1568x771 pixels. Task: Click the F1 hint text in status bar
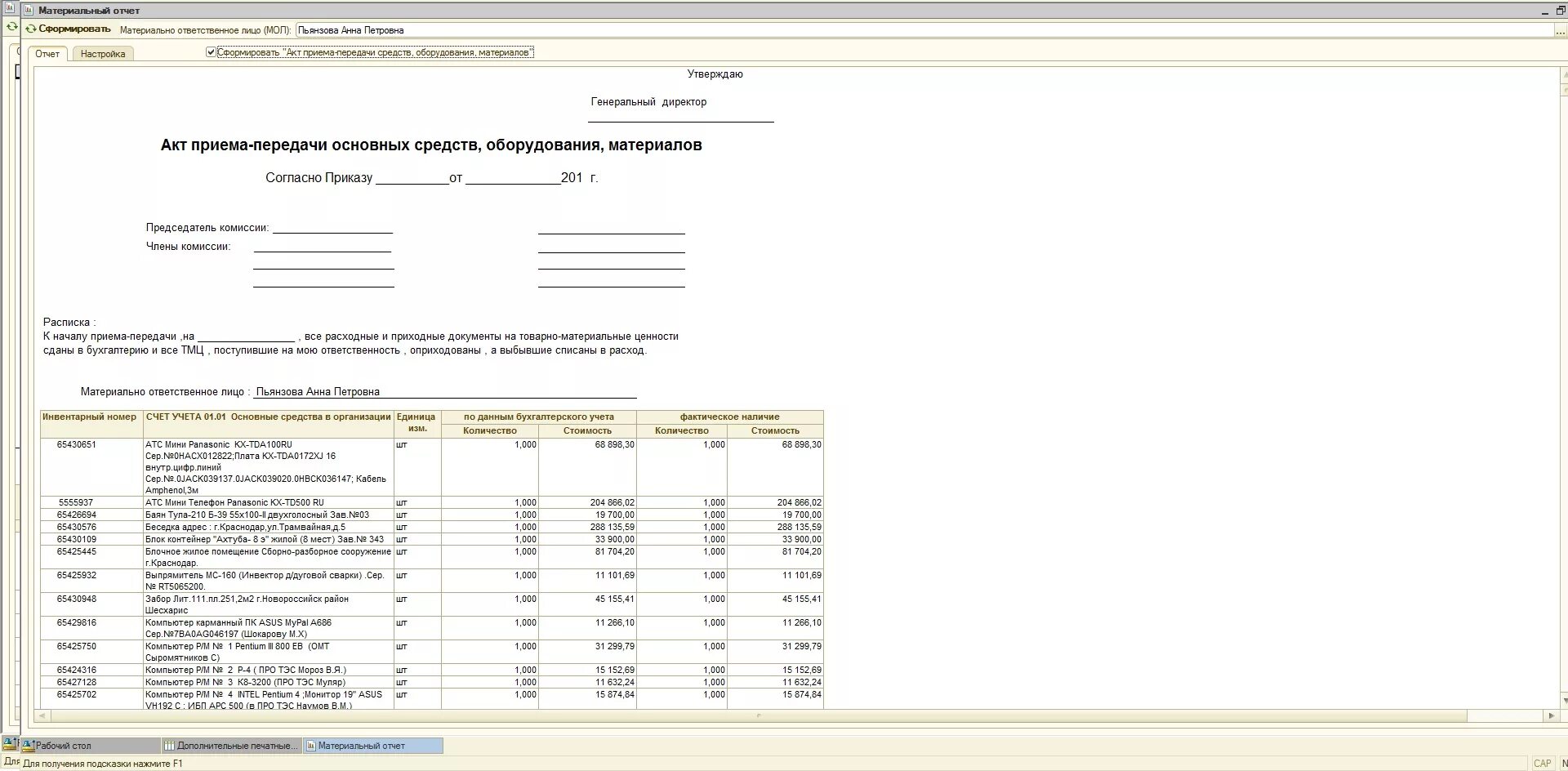tap(103, 764)
